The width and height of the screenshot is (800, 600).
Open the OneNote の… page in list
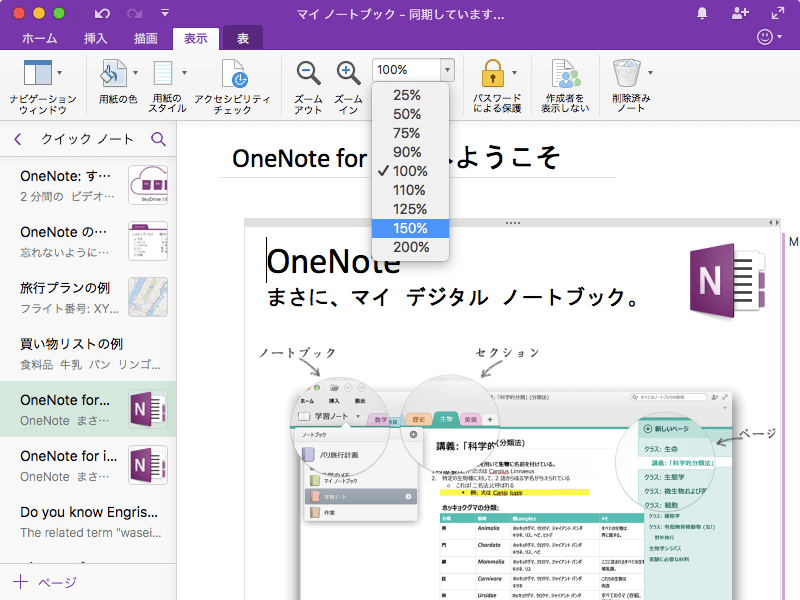(88, 241)
